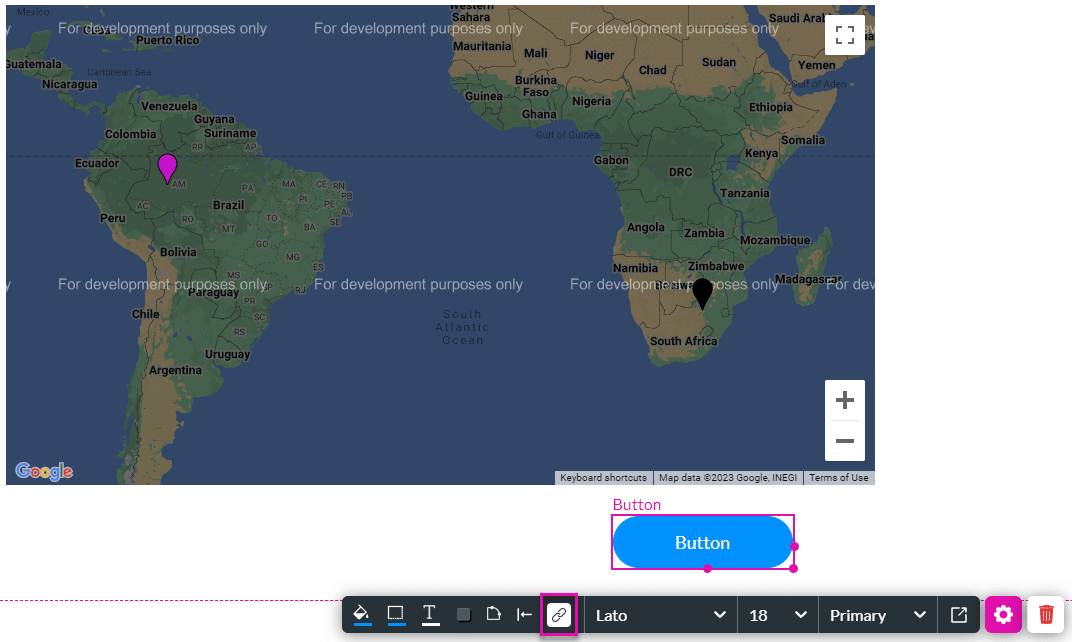This screenshot has width=1072, height=642.
Task: Click the black marker near South Africa
Action: [x=703, y=292]
